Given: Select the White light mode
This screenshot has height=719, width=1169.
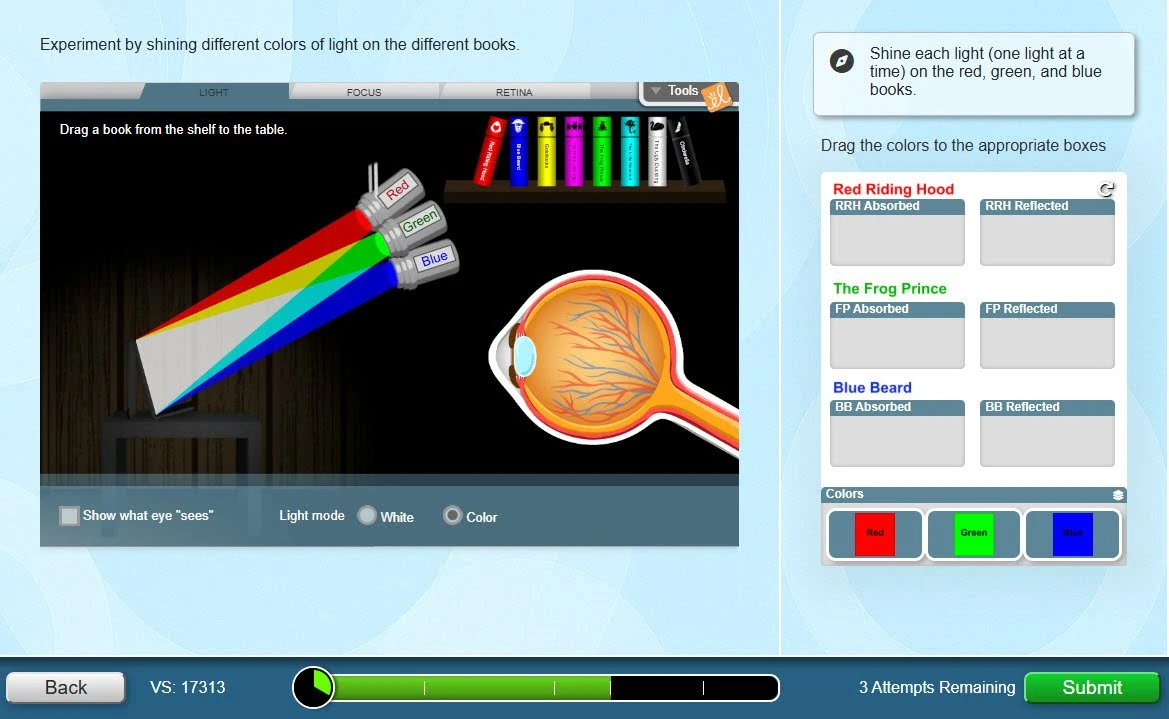Looking at the screenshot, I should click(366, 516).
